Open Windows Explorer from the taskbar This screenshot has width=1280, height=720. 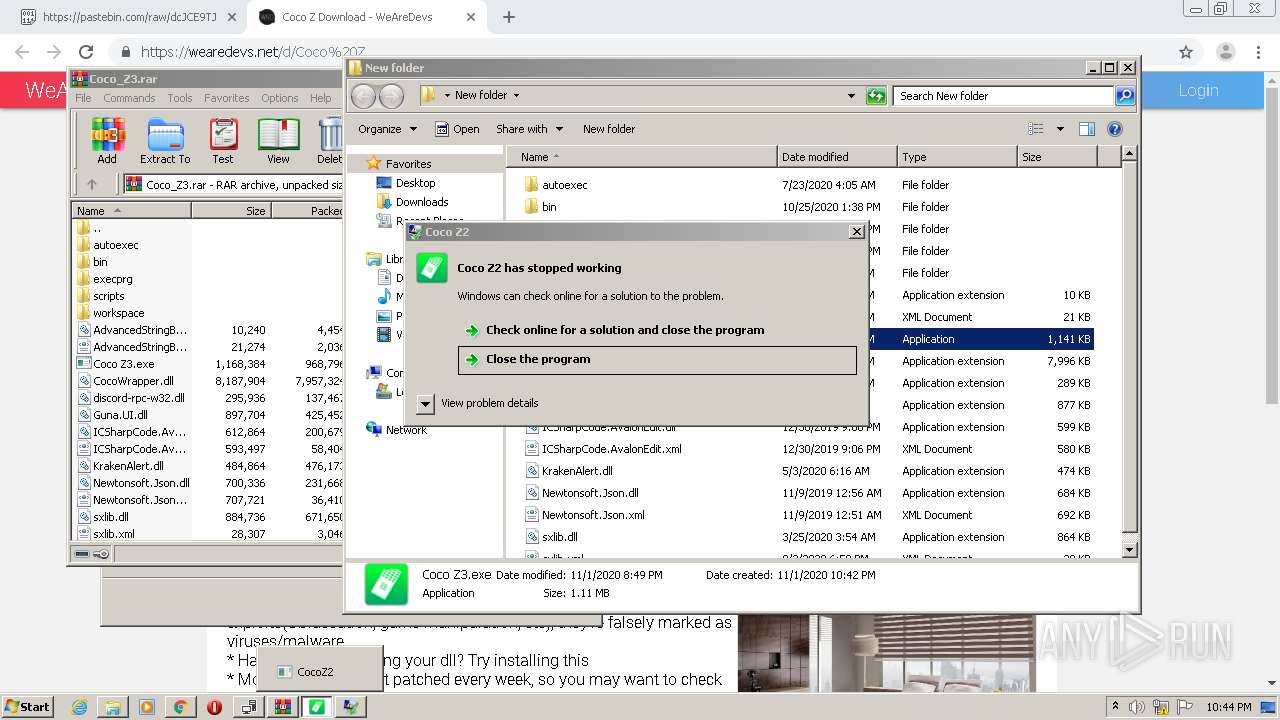[112, 707]
